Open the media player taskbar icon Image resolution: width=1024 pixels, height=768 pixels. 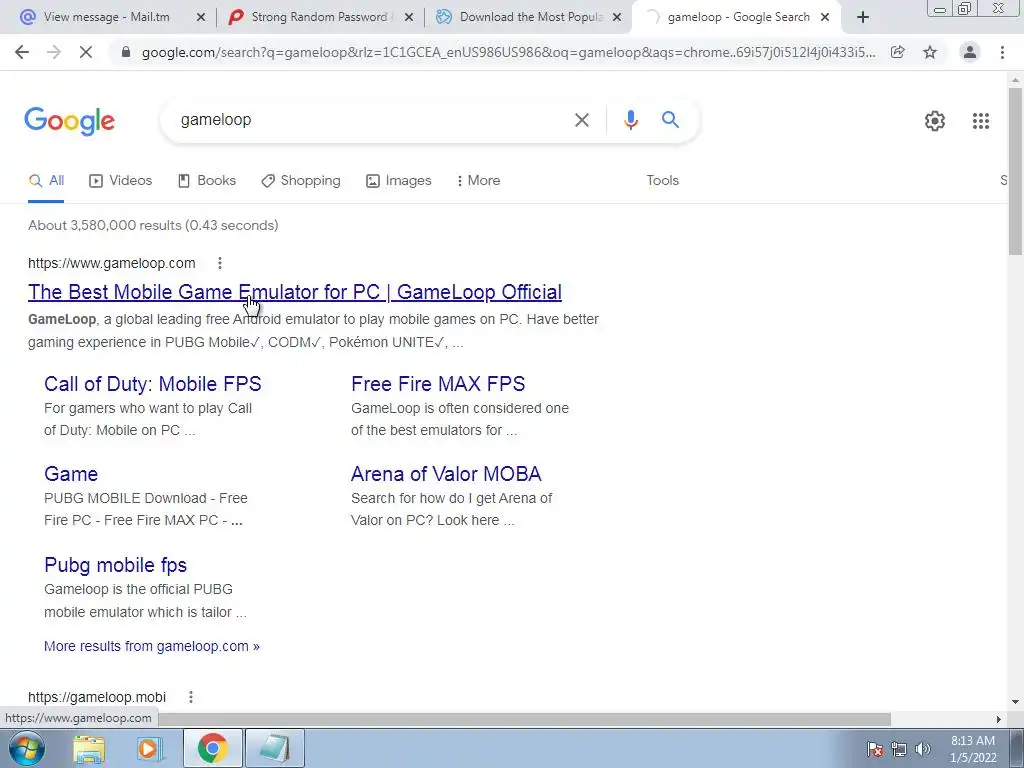pyautogui.click(x=150, y=749)
